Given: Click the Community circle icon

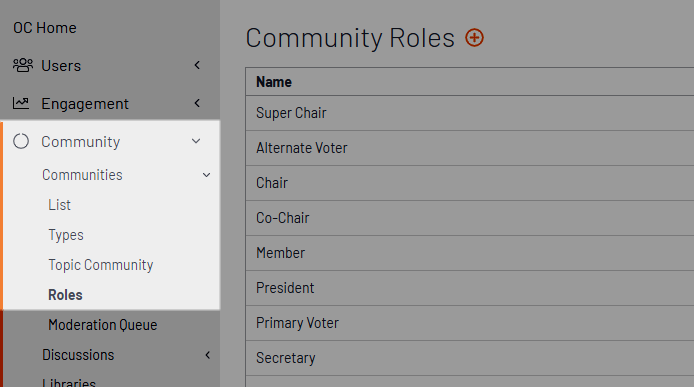Looking at the screenshot, I should [x=21, y=141].
